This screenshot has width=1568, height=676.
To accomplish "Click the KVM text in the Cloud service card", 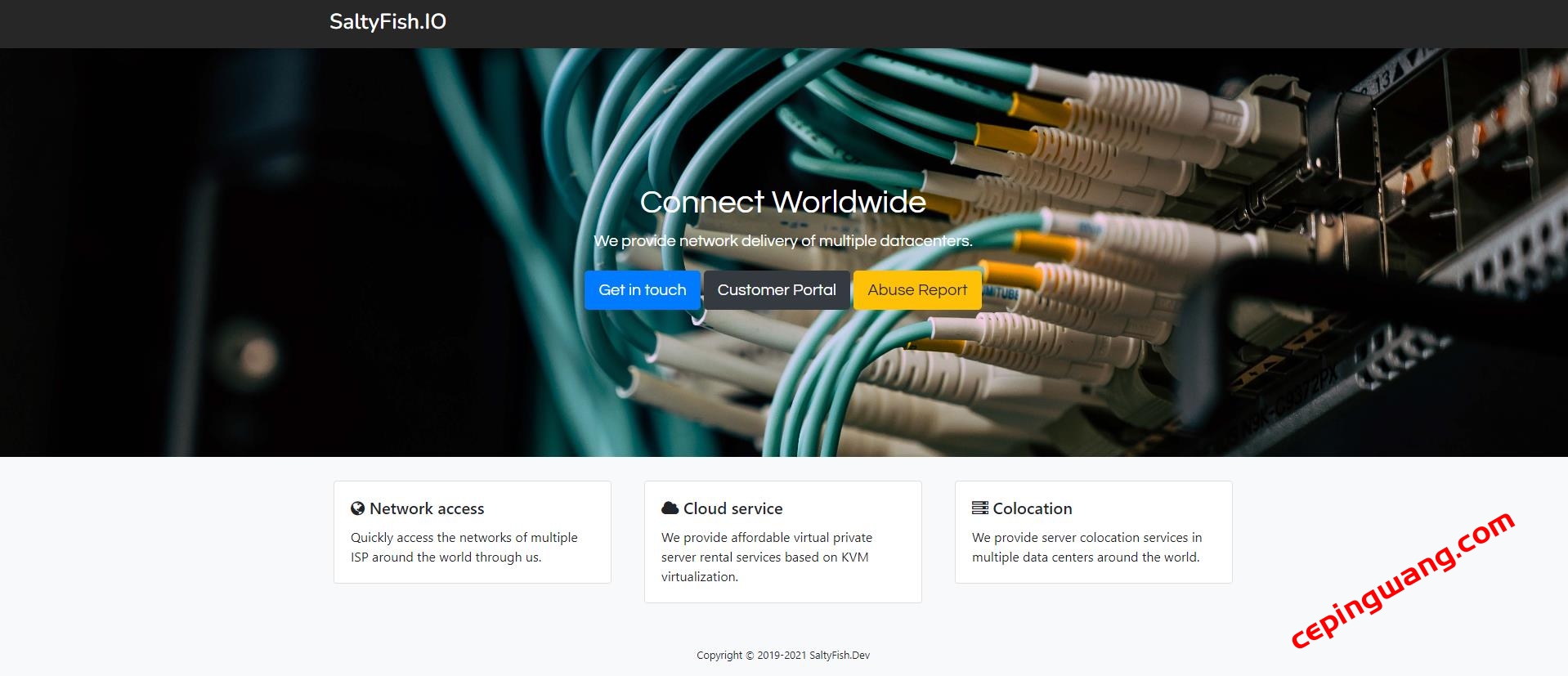I will 854,557.
